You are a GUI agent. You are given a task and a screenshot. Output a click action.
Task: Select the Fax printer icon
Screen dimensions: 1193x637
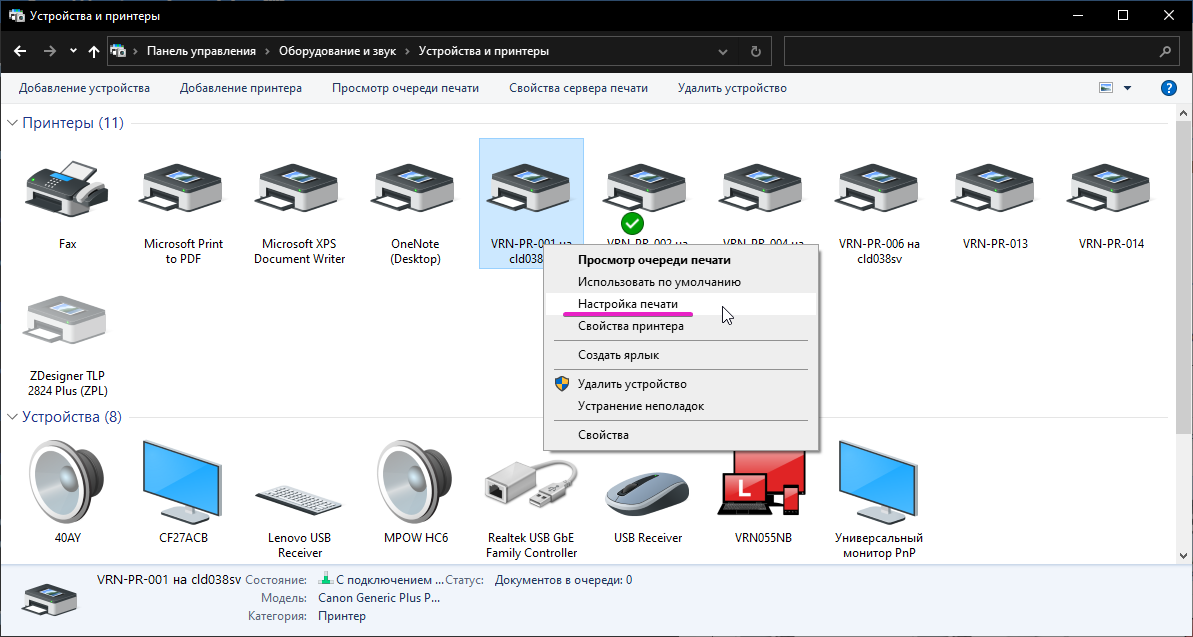(66, 190)
